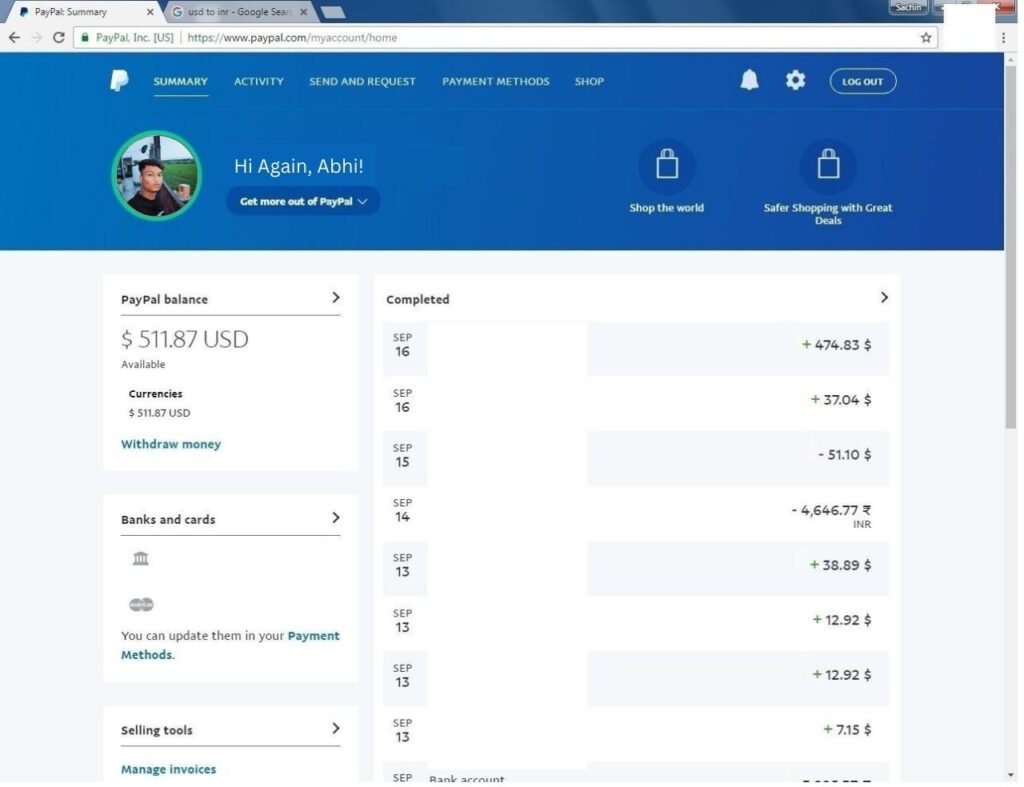
Task: Click the browser forward arrow
Action: tap(37, 38)
